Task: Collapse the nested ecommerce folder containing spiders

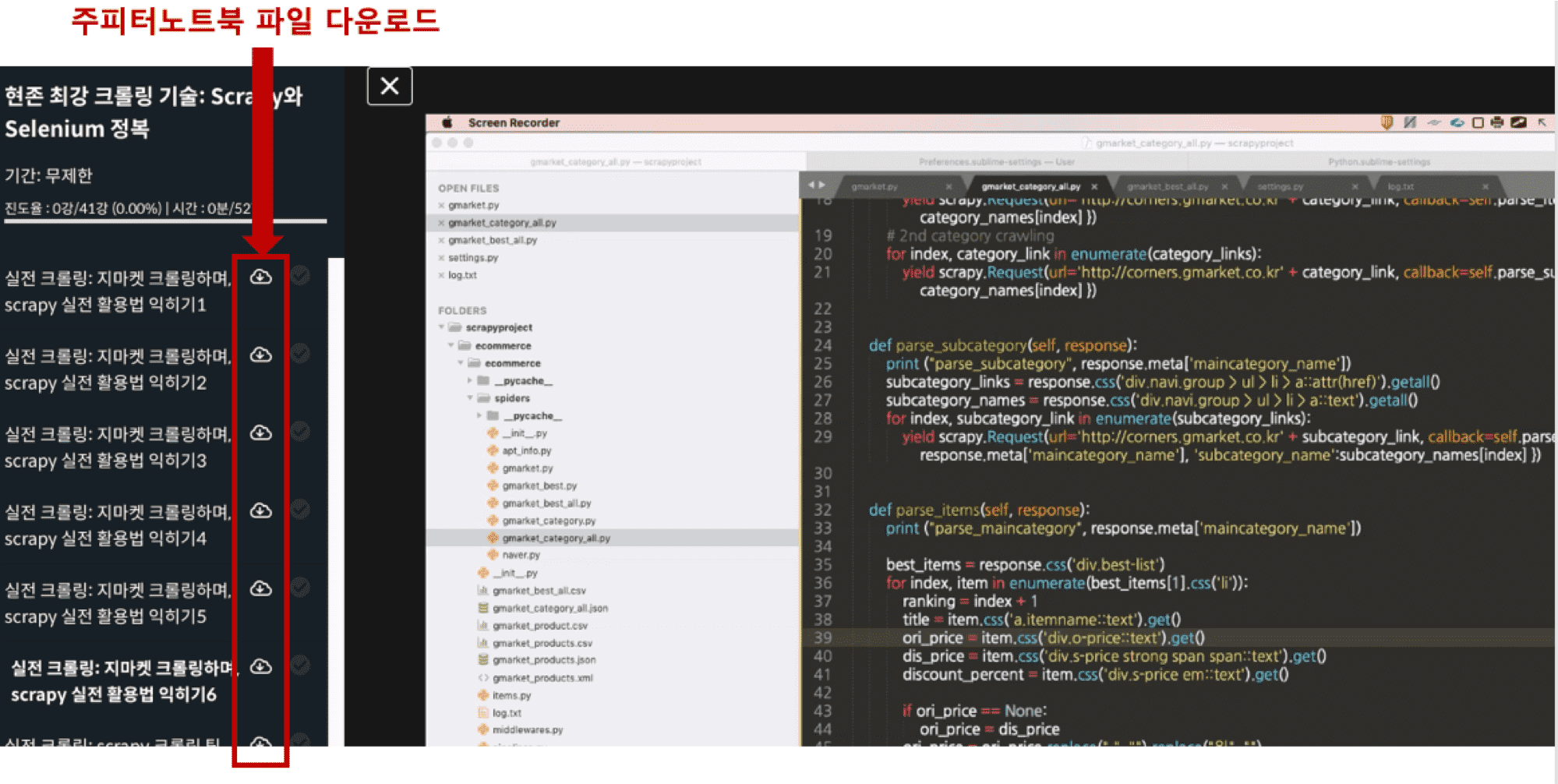Action: tap(461, 363)
